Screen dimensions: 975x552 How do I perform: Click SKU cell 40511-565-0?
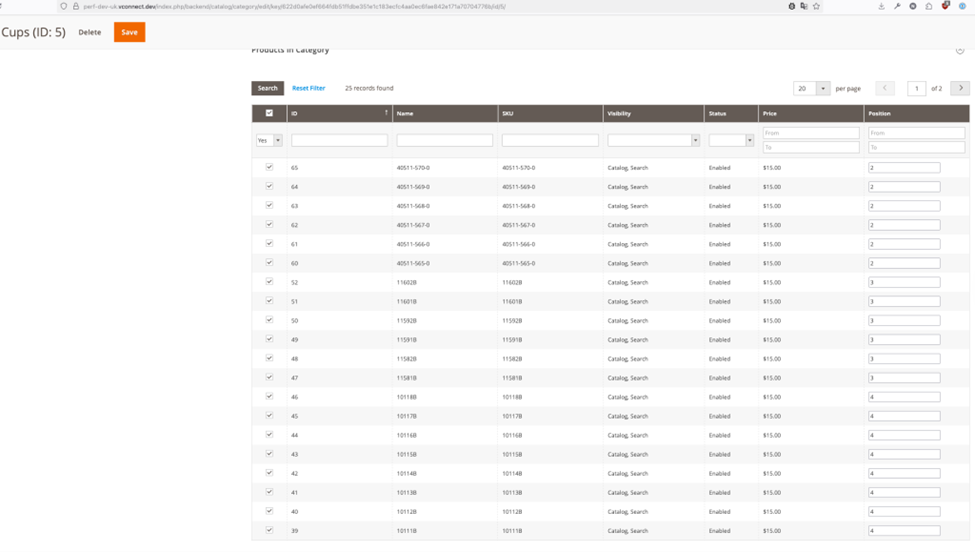tap(519, 263)
